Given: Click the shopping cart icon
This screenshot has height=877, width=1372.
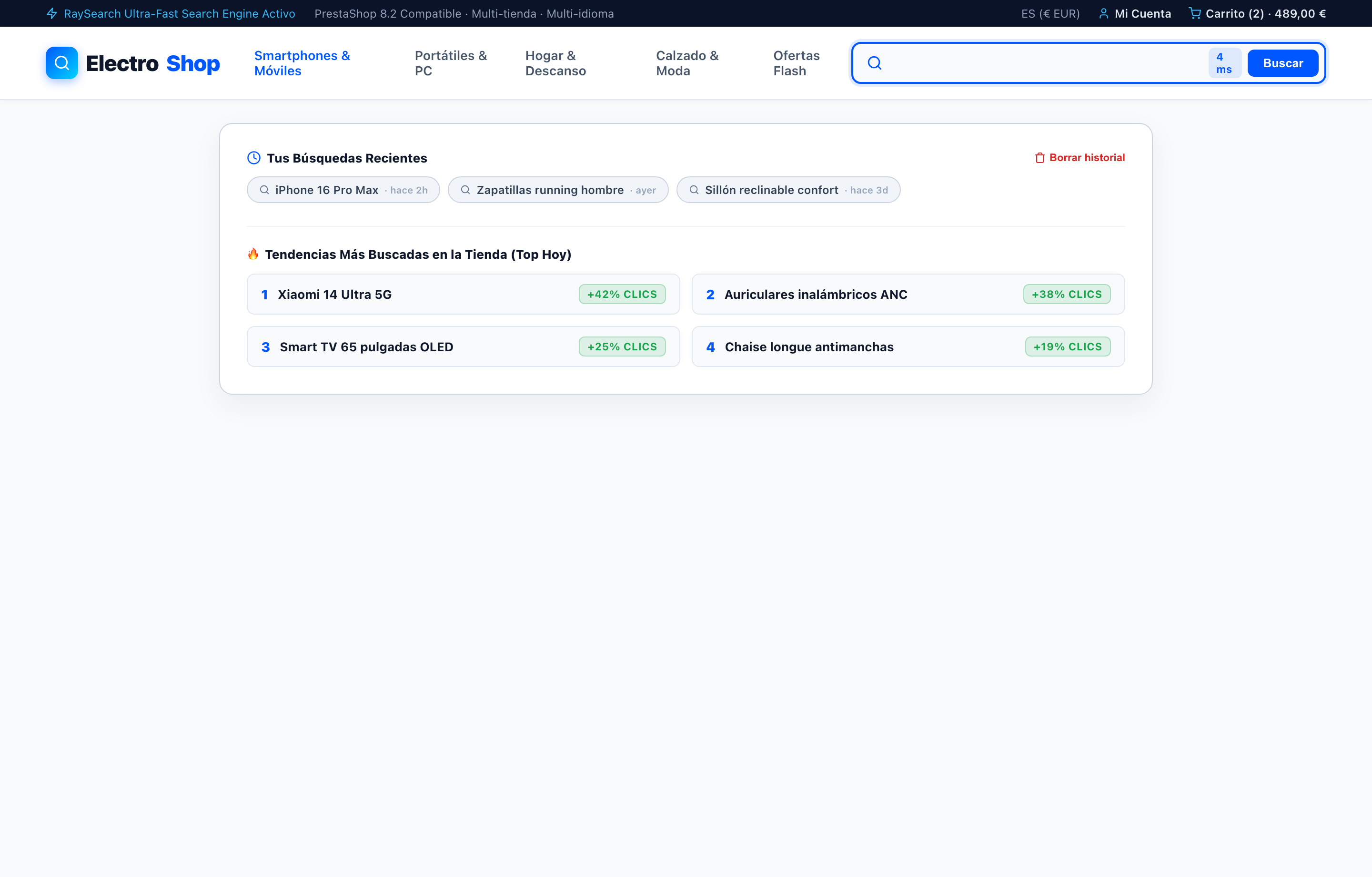Looking at the screenshot, I should tap(1195, 13).
